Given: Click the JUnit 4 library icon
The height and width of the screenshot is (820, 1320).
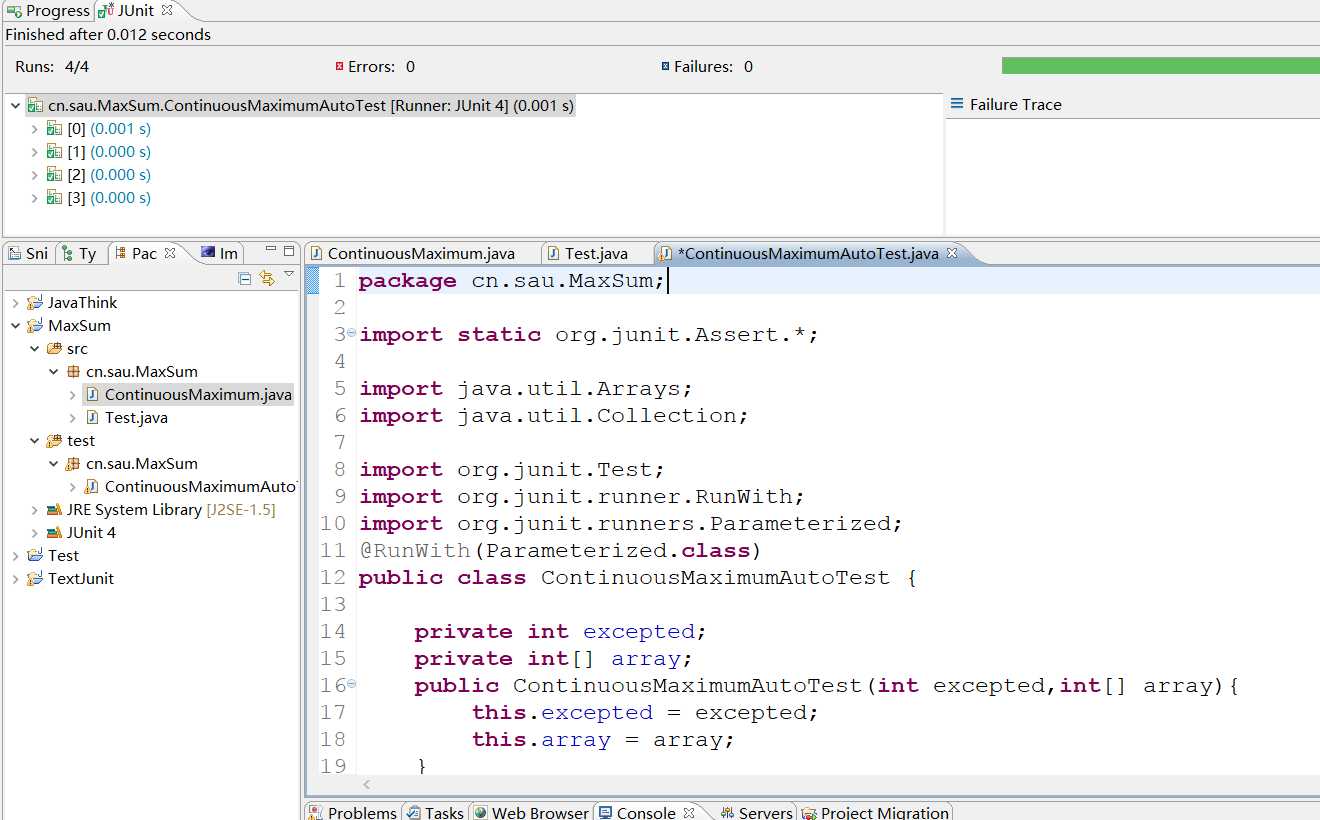Looking at the screenshot, I should click(54, 532).
